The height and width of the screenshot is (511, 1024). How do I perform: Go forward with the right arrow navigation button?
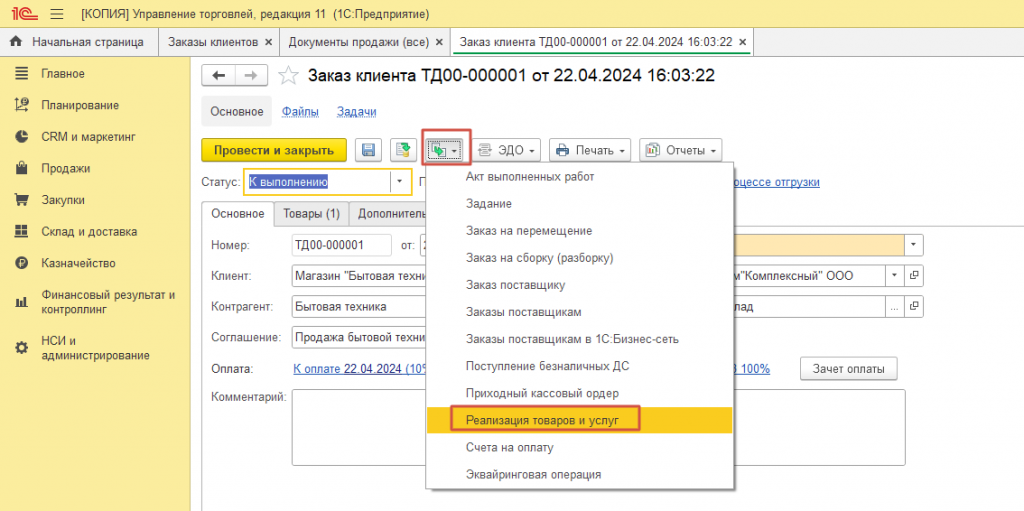(251, 76)
